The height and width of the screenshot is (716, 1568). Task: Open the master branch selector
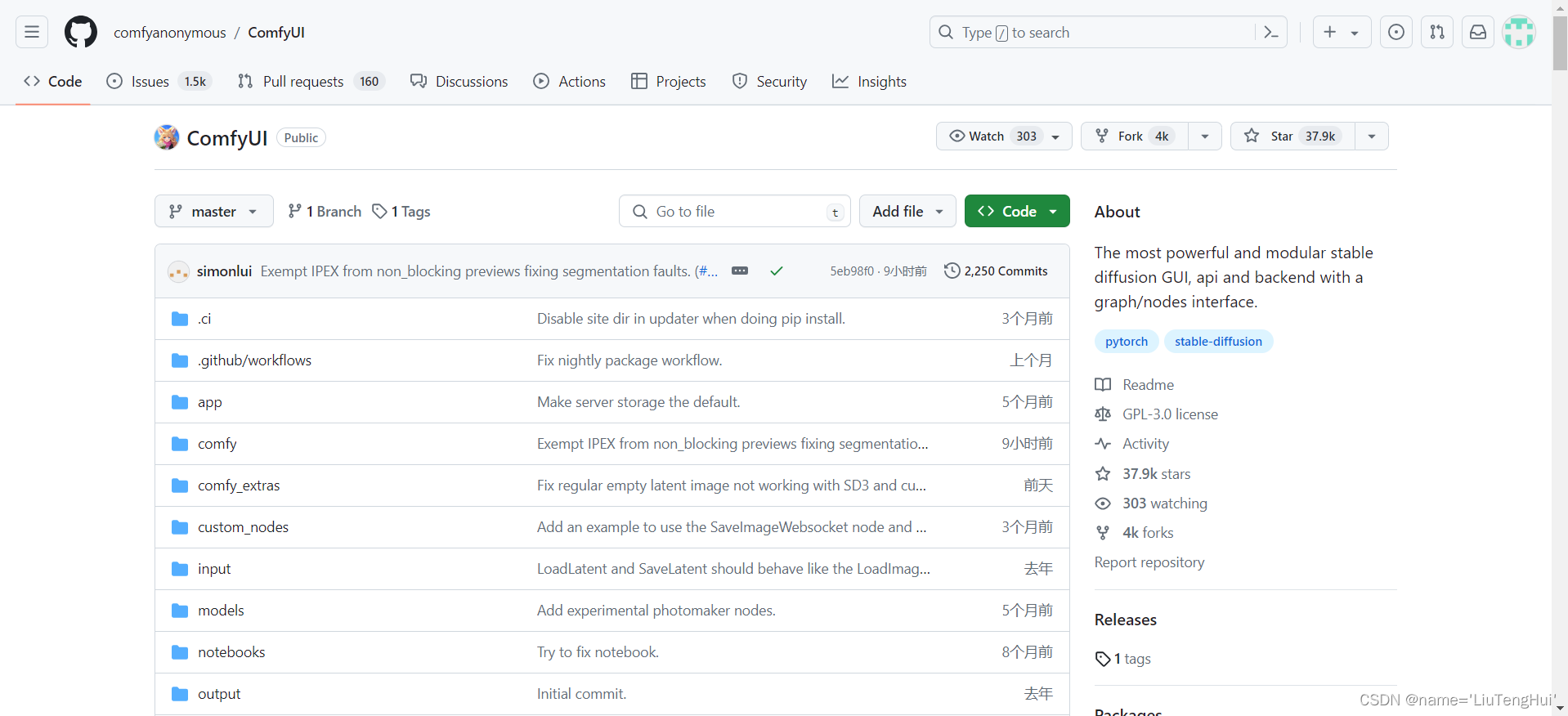[x=214, y=211]
